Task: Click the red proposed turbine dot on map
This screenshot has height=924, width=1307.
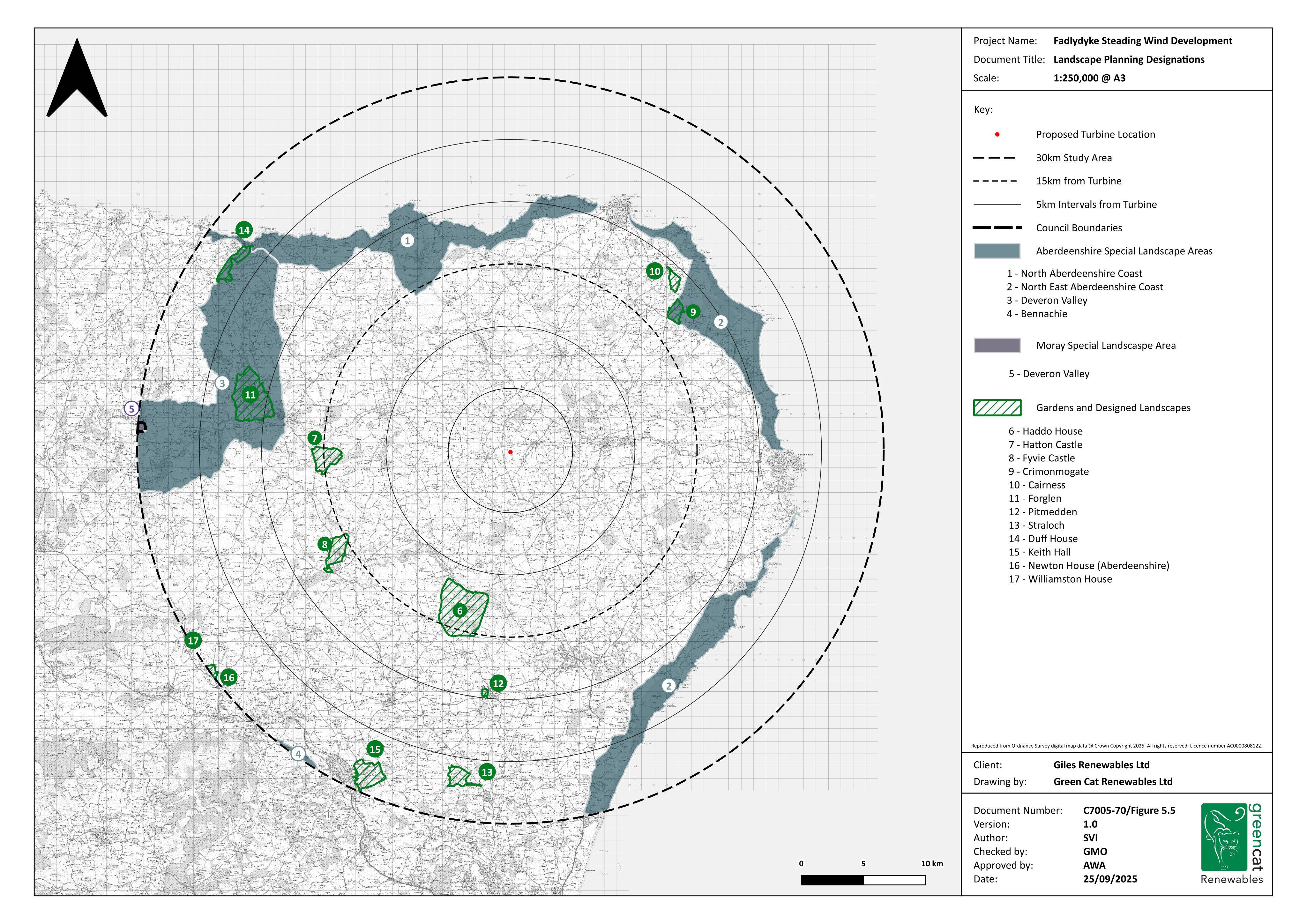Action: tap(511, 452)
